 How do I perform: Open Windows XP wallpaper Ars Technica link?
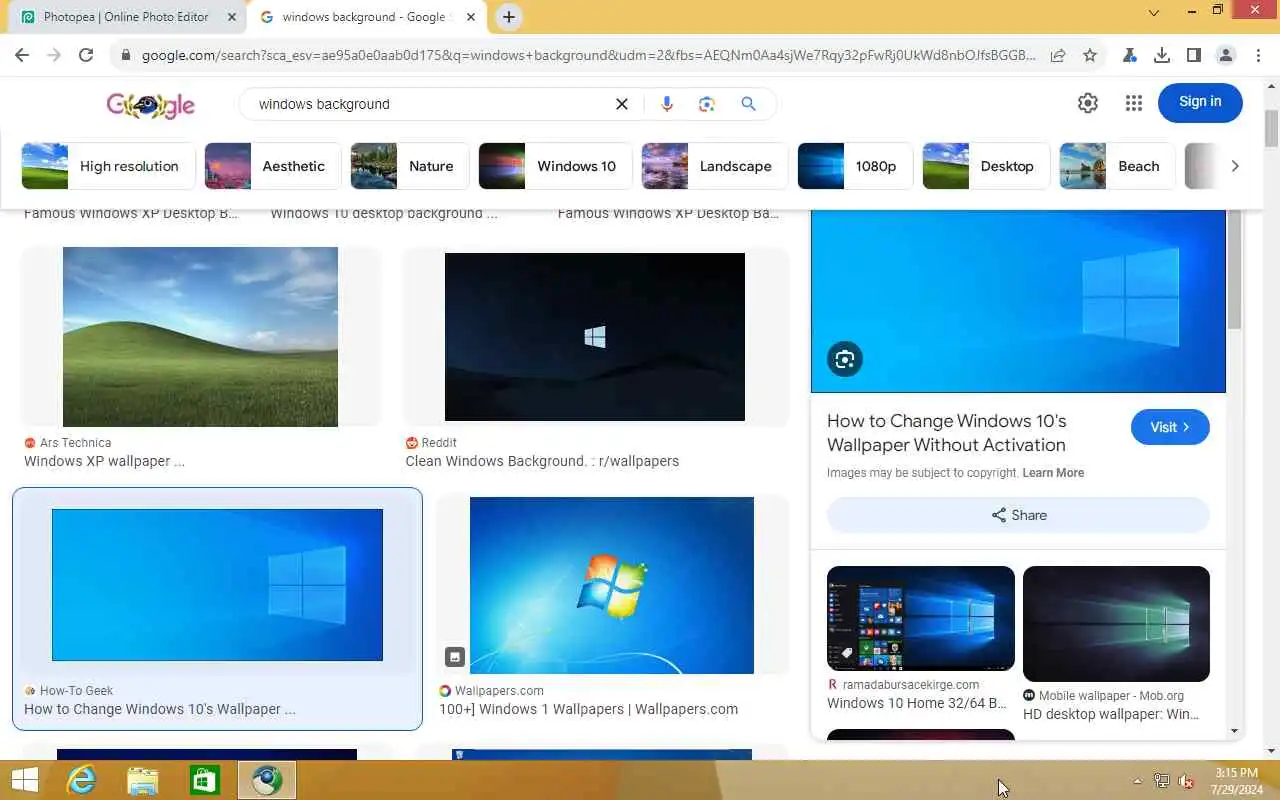(104, 461)
